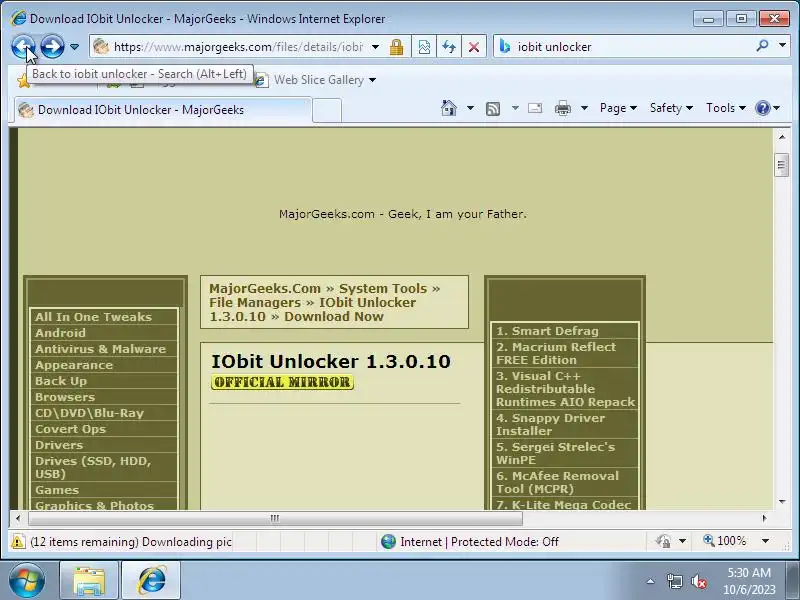Open a new blank tab
Image resolution: width=800 pixels, height=600 pixels.
(327, 110)
